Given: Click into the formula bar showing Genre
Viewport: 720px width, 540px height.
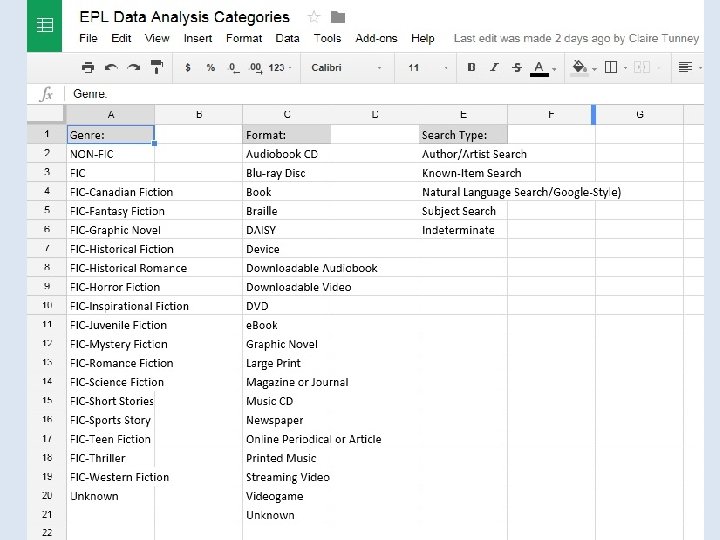Looking at the screenshot, I should [x=386, y=94].
